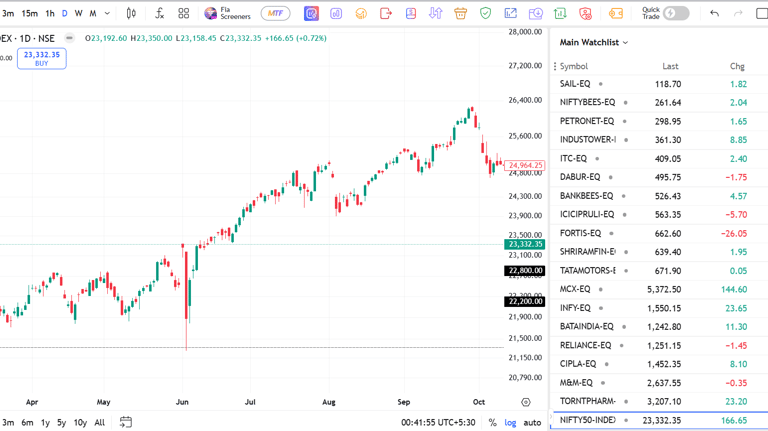
Task: Select MCX-EQ in the watchlist
Action: pyautogui.click(x=659, y=289)
